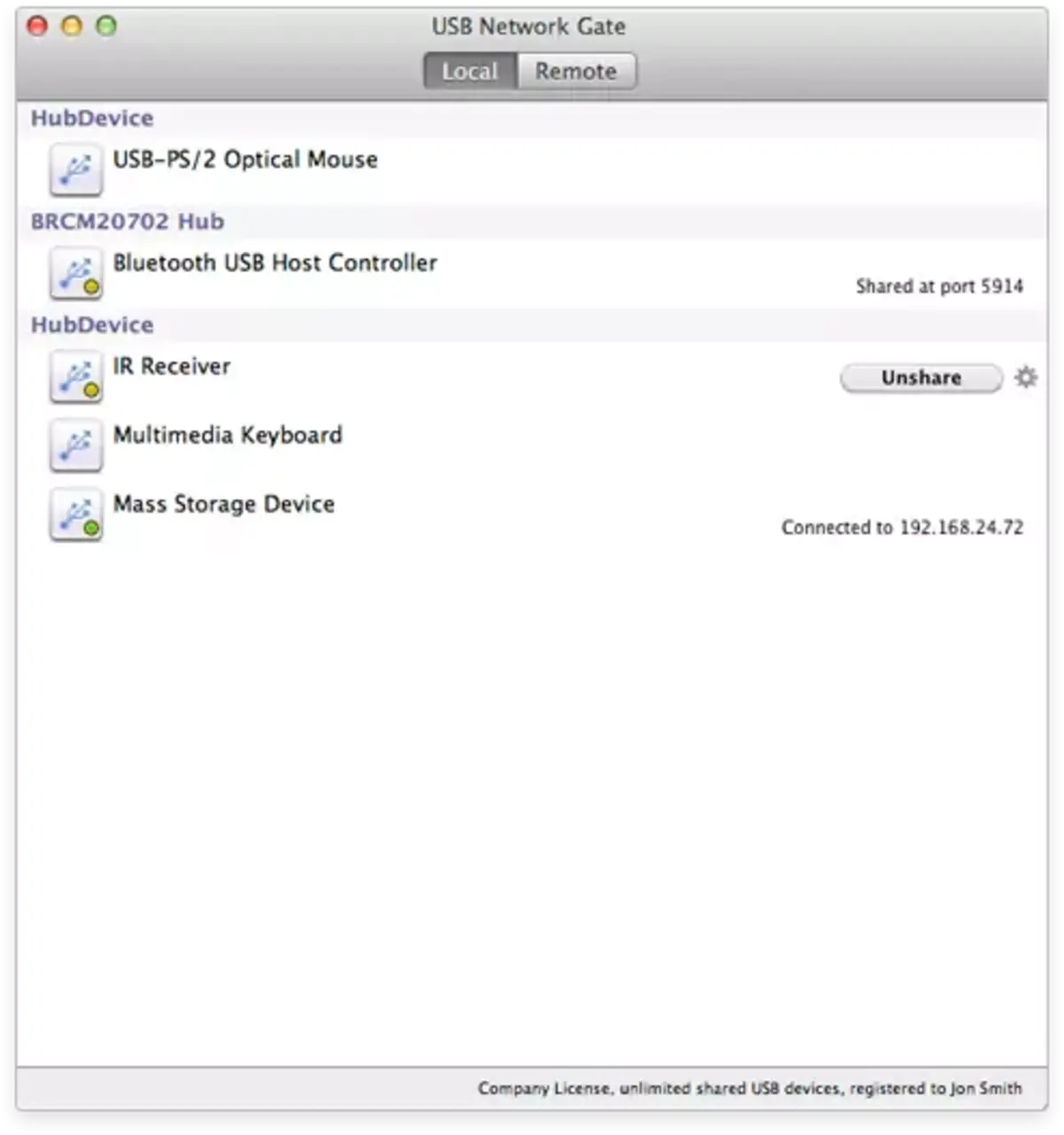Image resolution: width=1064 pixels, height=1135 pixels.
Task: Open the gear settings next to Unshare
Action: pos(1025,378)
